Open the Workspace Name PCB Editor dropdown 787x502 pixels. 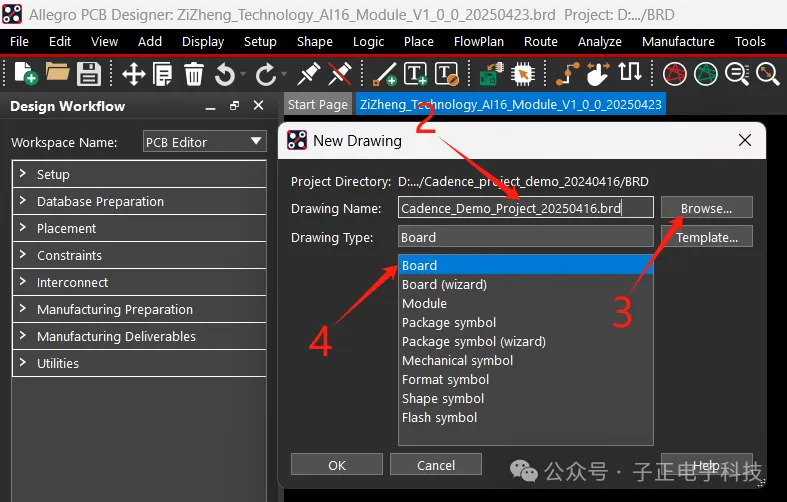[205, 143]
